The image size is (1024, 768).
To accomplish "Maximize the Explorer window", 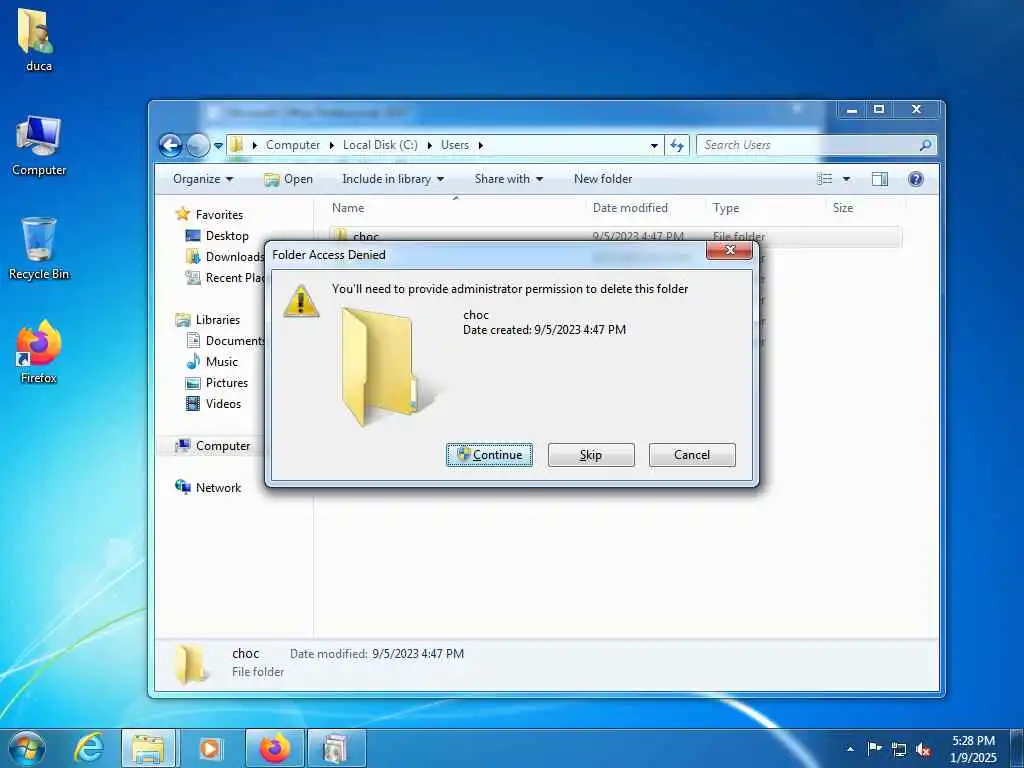I will tap(879, 110).
